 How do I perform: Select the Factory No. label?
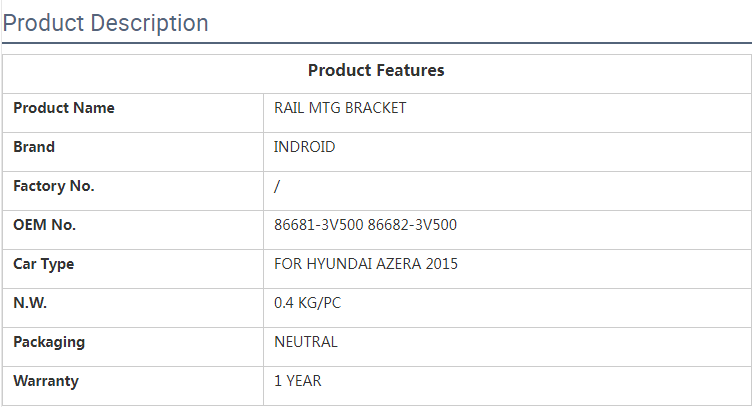click(54, 186)
